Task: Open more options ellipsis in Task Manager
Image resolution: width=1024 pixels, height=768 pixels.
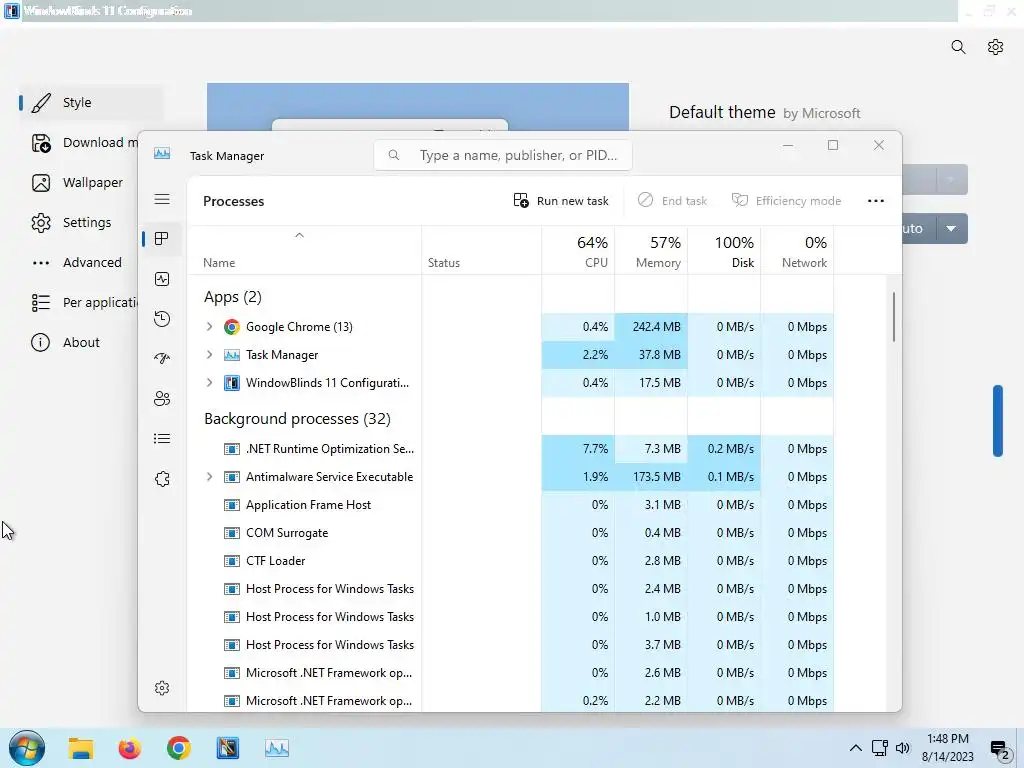Action: pos(876,201)
